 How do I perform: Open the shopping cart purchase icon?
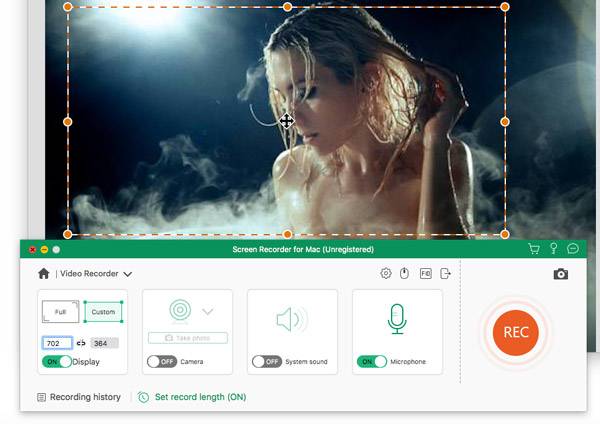click(x=534, y=249)
